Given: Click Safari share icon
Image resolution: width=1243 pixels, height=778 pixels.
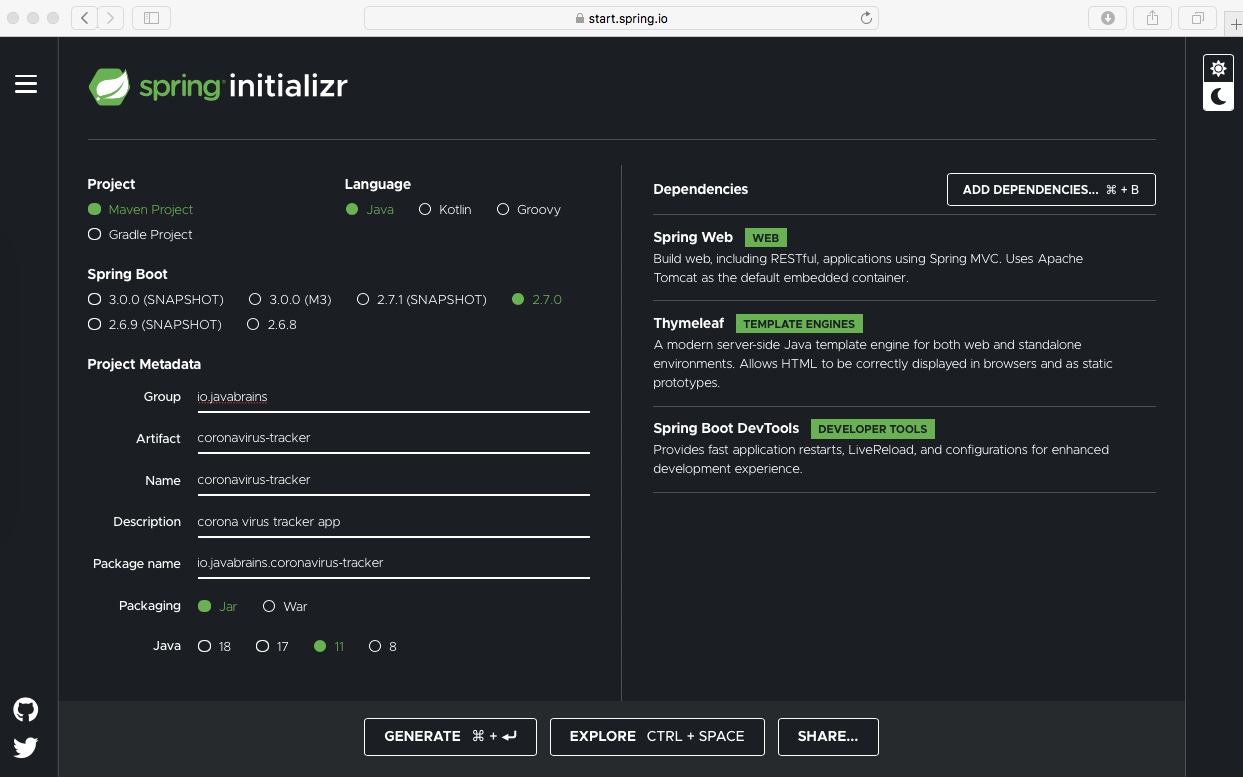Looking at the screenshot, I should pyautogui.click(x=1152, y=17).
